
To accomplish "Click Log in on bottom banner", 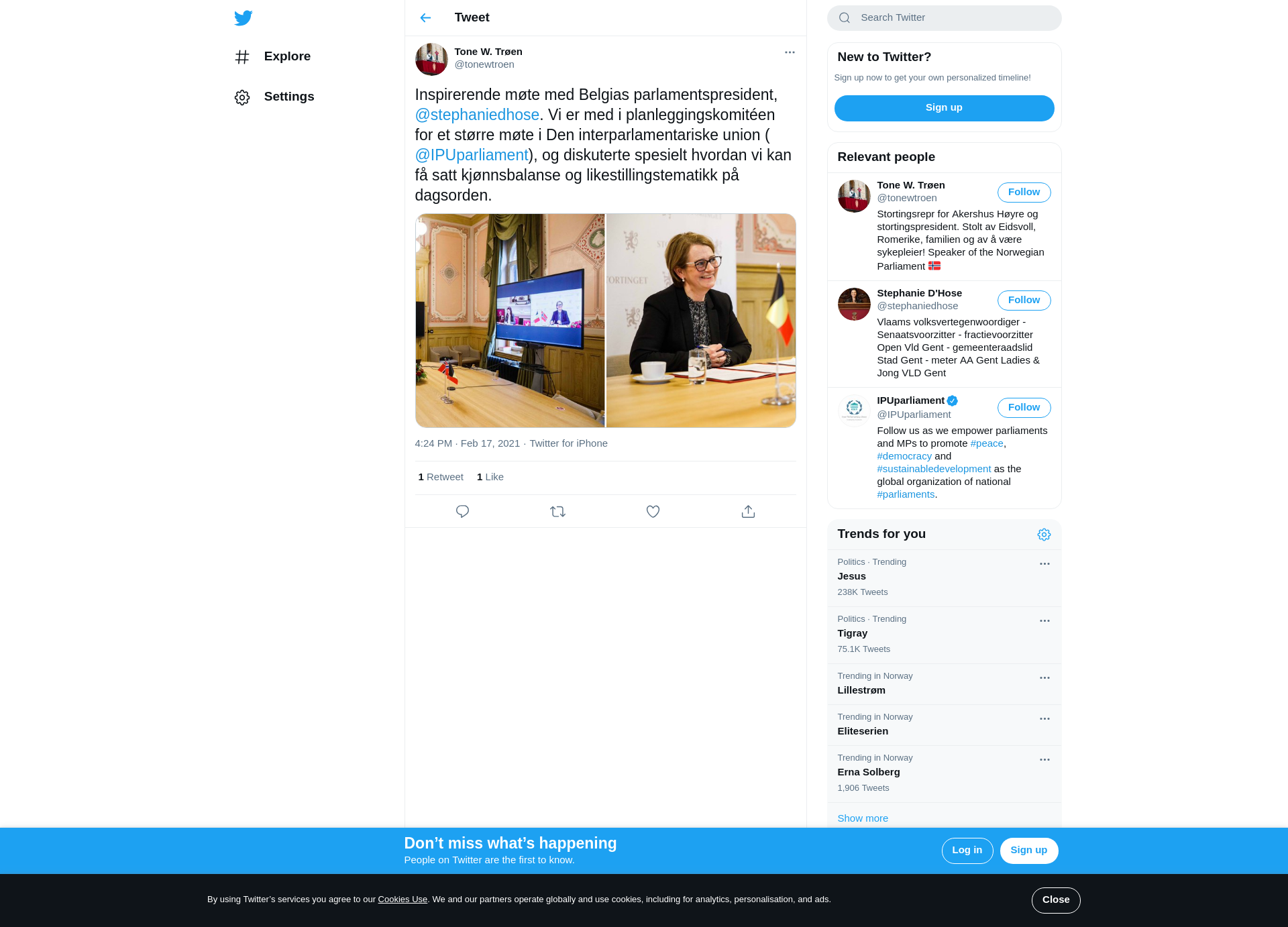I will pos(967,851).
